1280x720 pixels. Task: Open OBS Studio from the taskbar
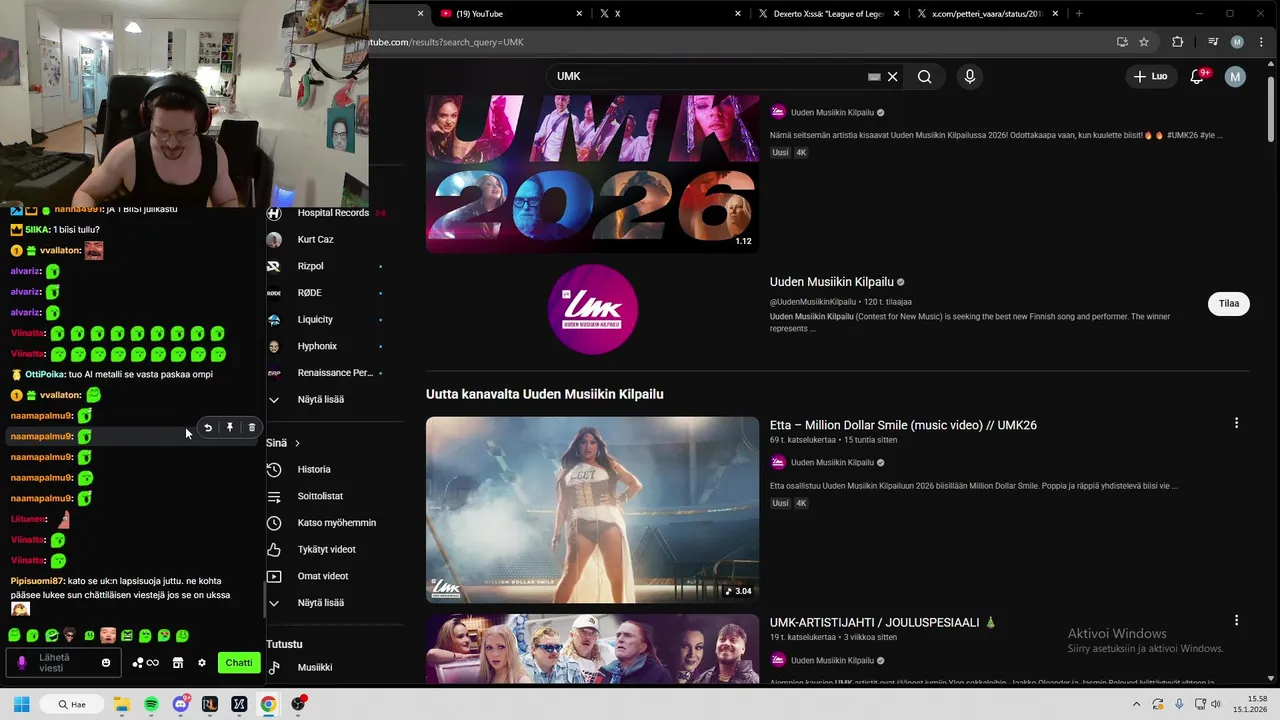click(x=298, y=704)
